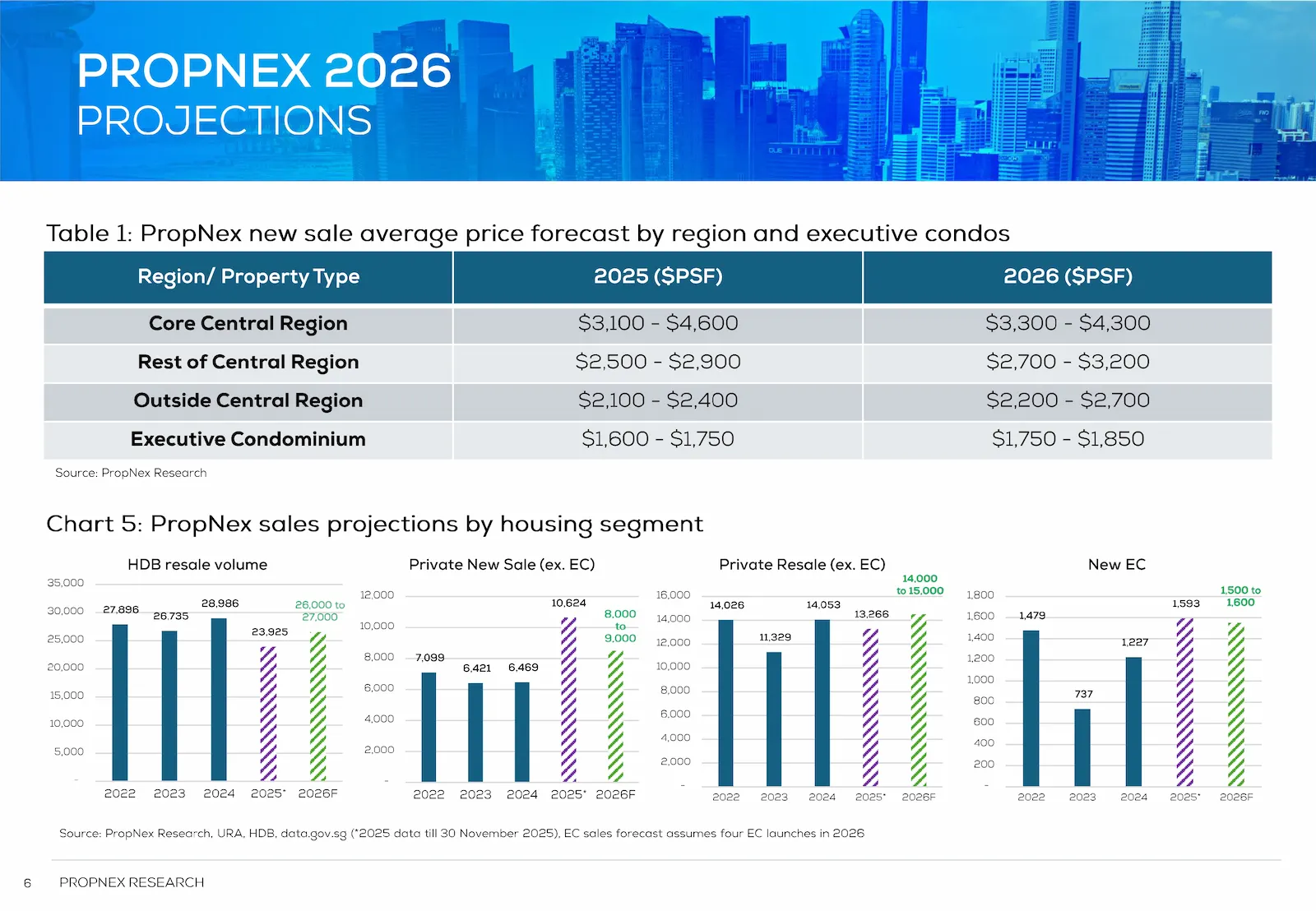
Task: Click the 13,266 private resale label
Action: point(872,614)
